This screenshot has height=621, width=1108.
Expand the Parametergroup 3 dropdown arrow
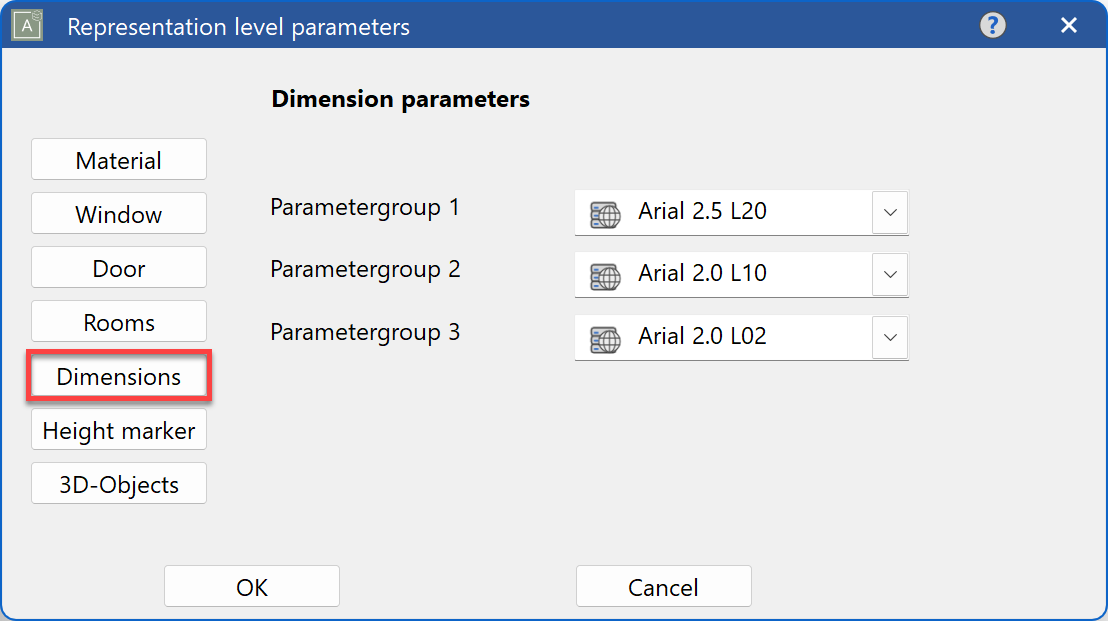(889, 337)
